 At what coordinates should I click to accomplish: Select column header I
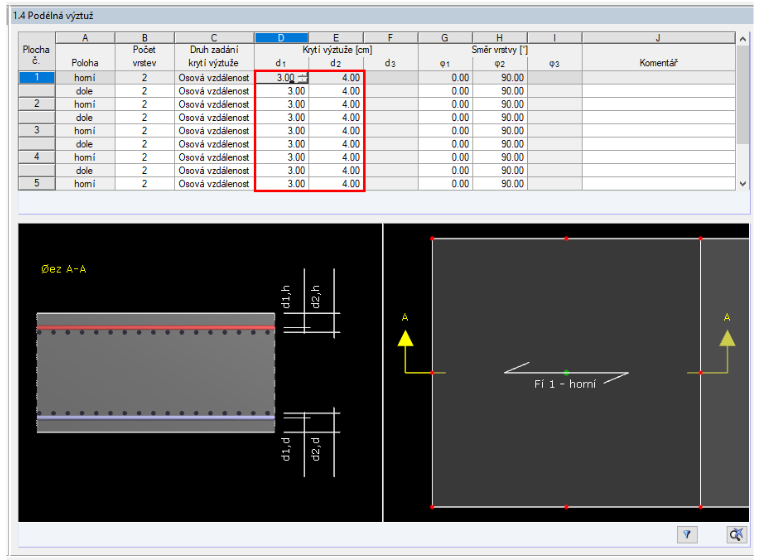point(554,38)
